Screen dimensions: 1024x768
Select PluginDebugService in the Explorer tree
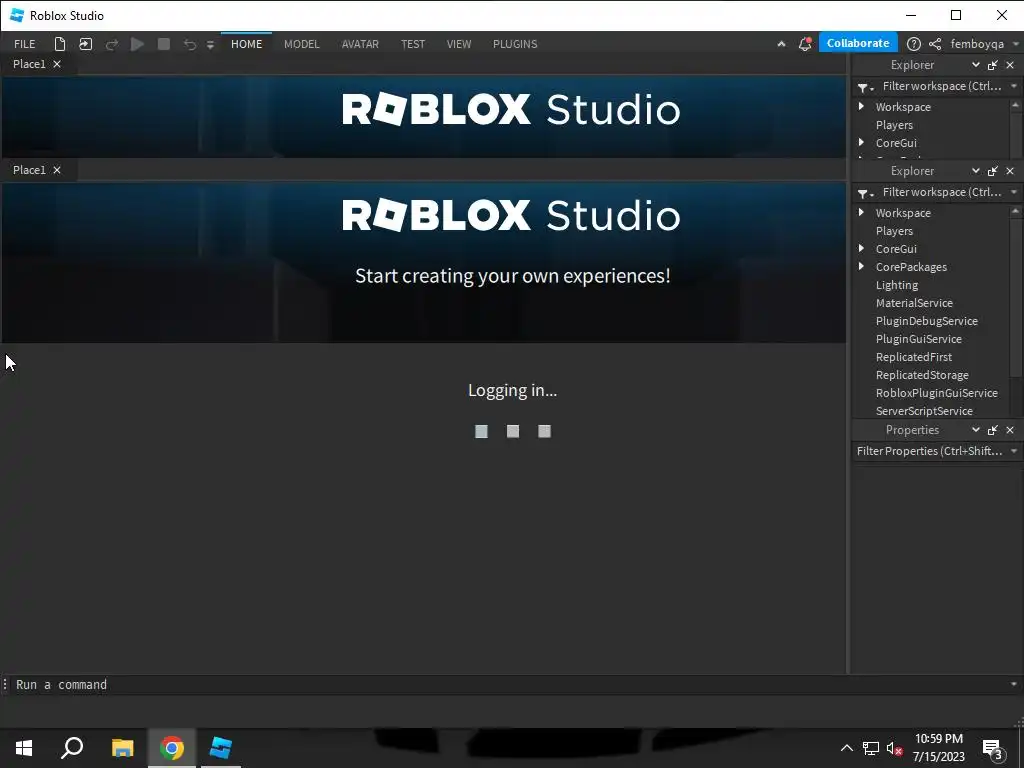pos(926,321)
